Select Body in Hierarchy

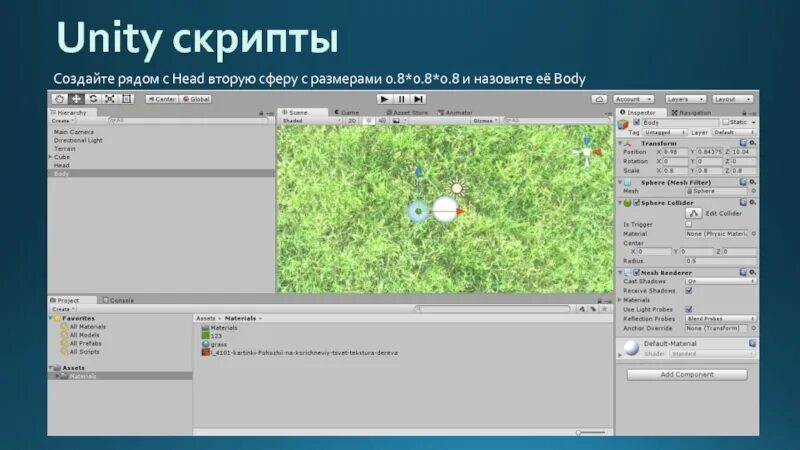click(x=161, y=173)
